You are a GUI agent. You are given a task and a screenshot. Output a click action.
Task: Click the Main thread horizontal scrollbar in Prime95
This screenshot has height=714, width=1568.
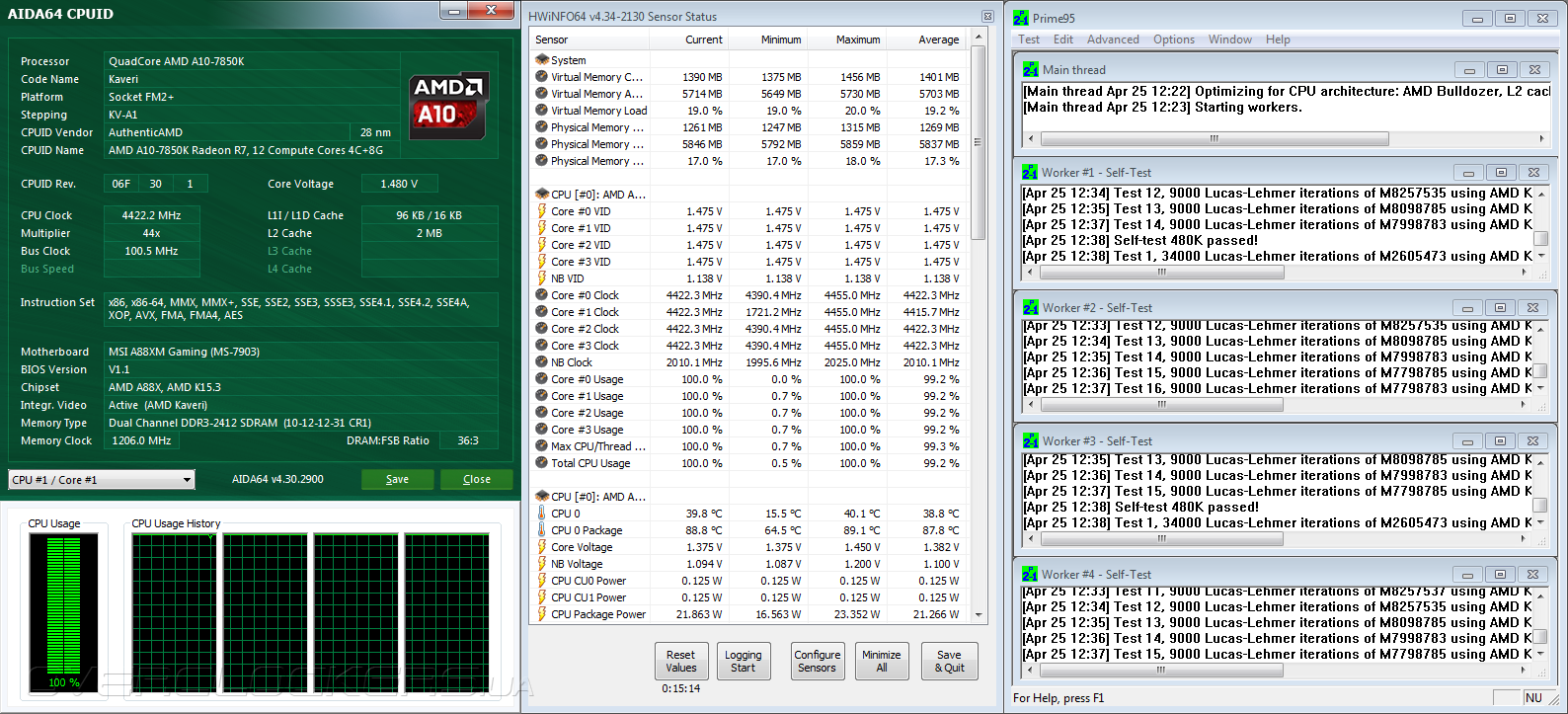click(1288, 138)
